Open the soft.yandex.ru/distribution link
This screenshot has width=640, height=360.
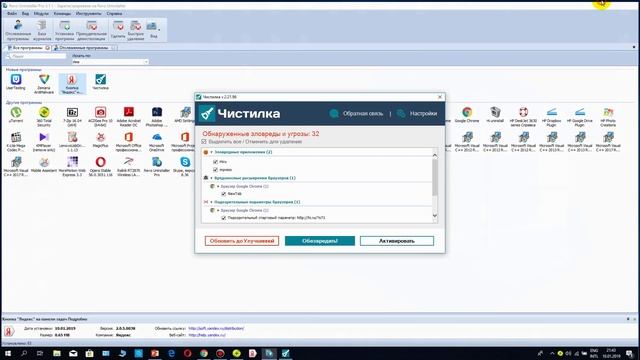pos(216,328)
